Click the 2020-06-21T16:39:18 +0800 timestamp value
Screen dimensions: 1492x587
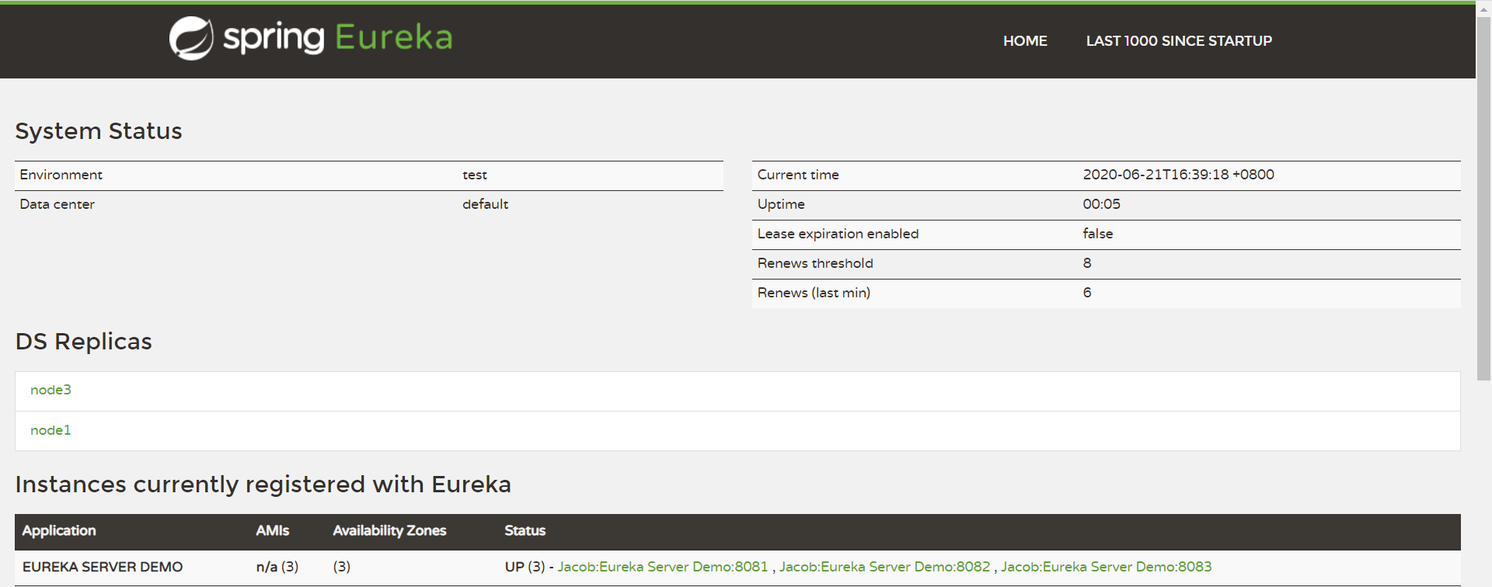[x=1179, y=175]
